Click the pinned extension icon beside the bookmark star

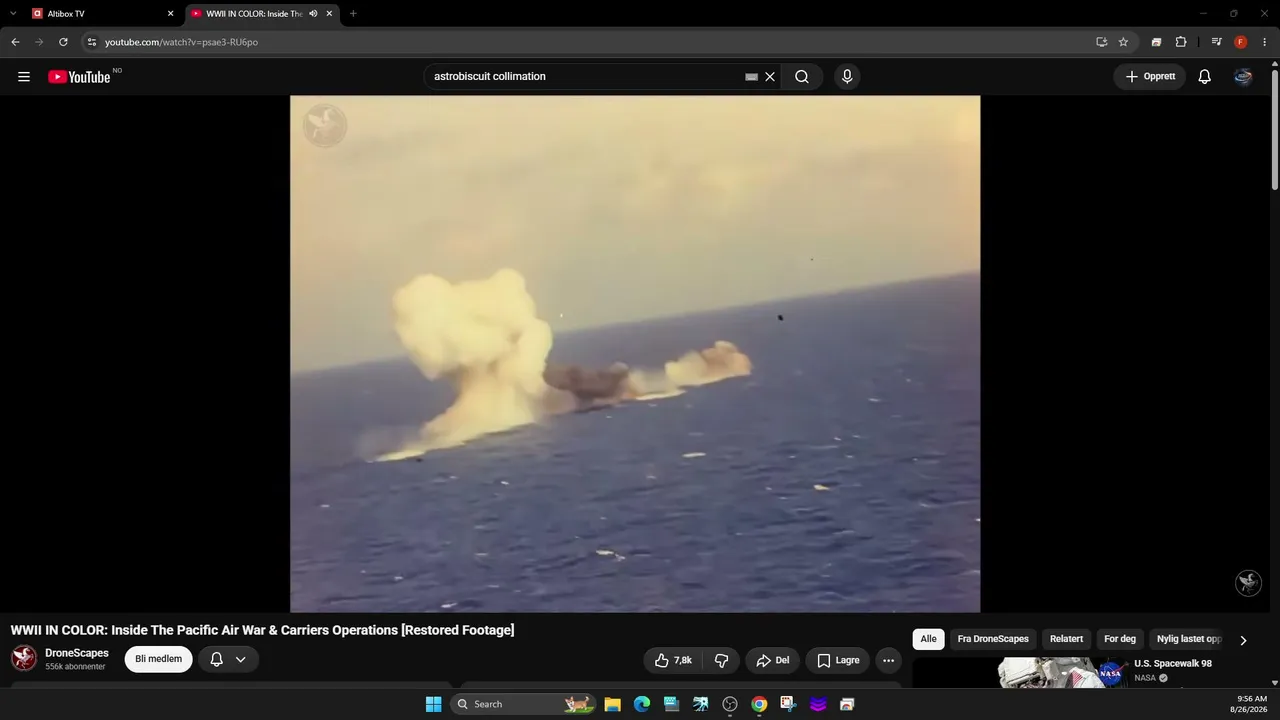pyautogui.click(x=1156, y=42)
